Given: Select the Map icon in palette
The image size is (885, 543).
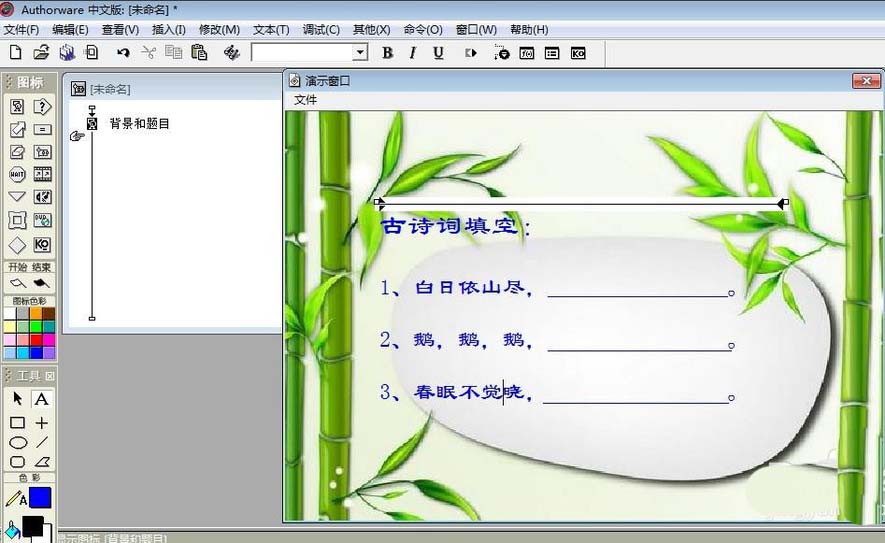Looking at the screenshot, I should point(42,152).
